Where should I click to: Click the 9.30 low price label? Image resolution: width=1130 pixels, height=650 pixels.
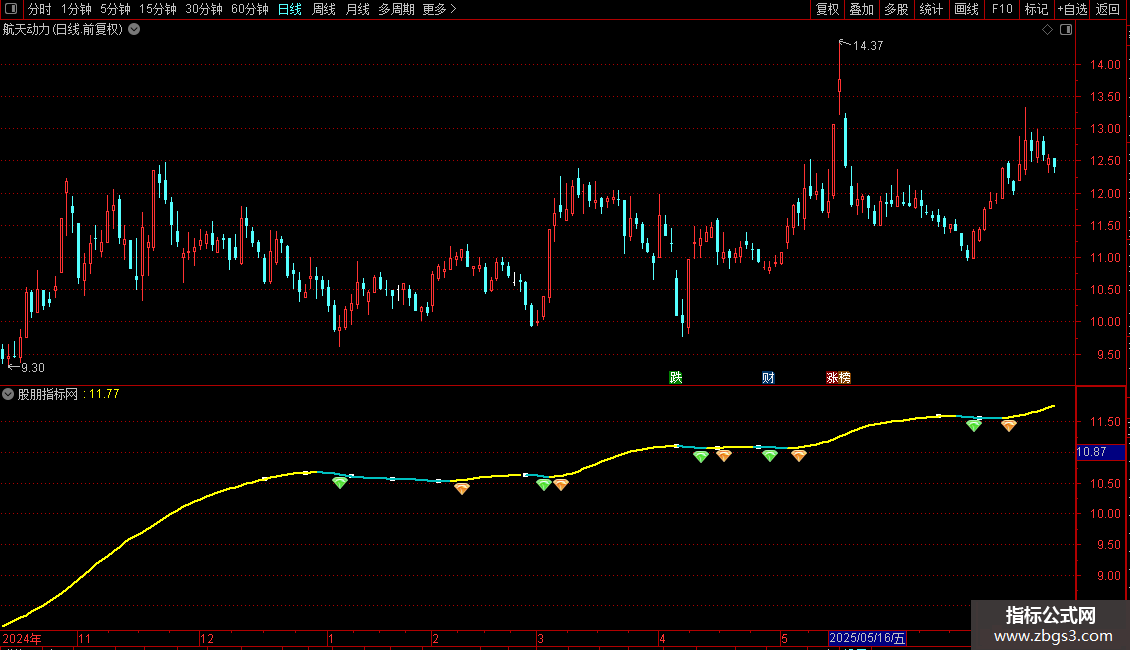(32, 368)
